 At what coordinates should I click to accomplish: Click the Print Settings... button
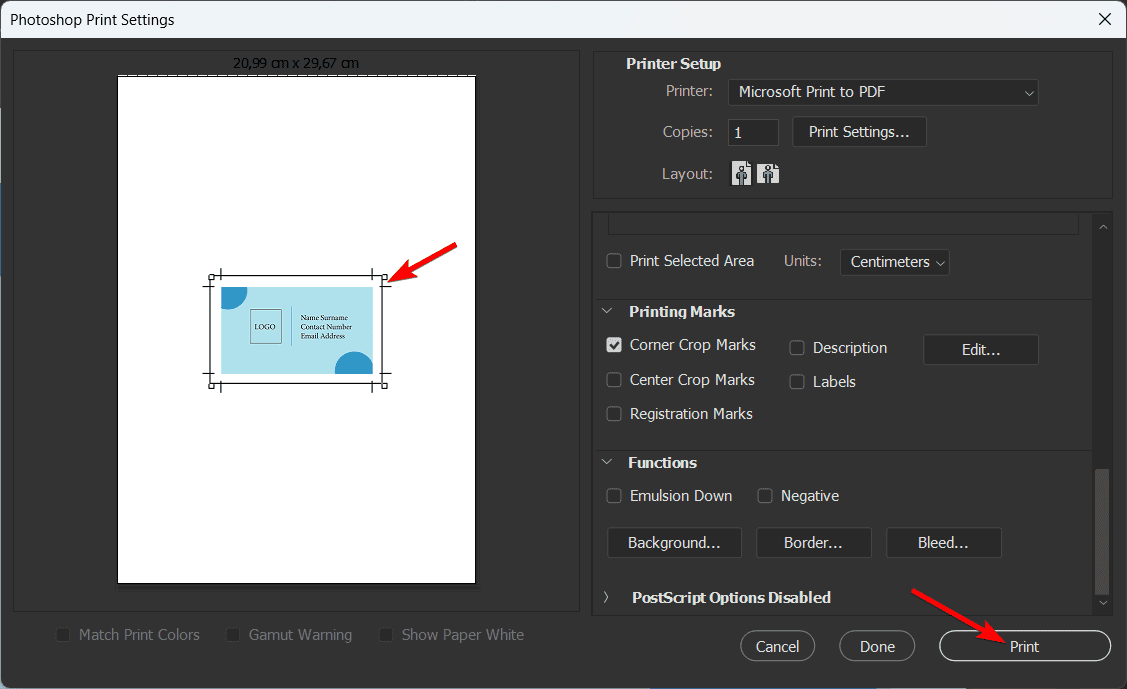click(859, 132)
